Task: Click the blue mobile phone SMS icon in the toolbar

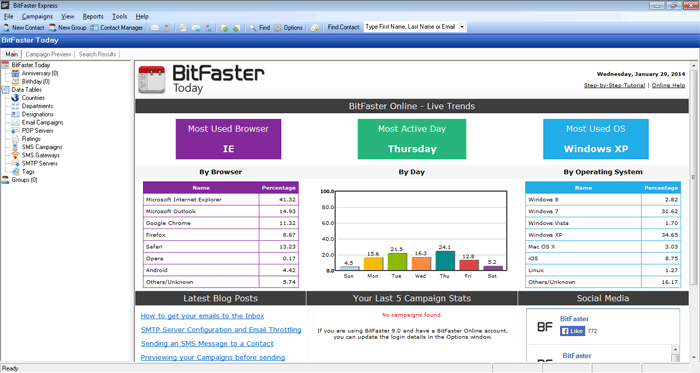Action: [208, 28]
